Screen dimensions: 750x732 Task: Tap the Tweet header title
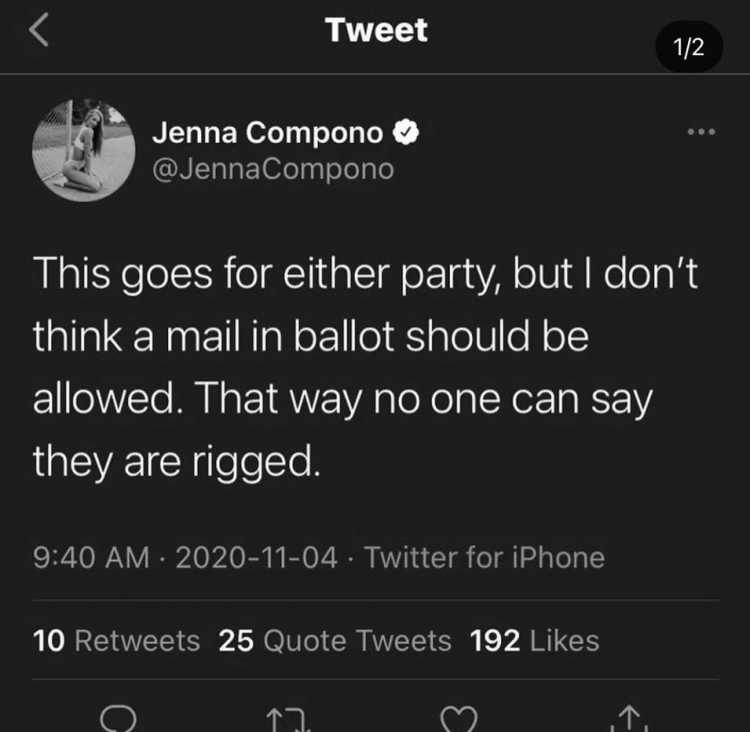[376, 30]
